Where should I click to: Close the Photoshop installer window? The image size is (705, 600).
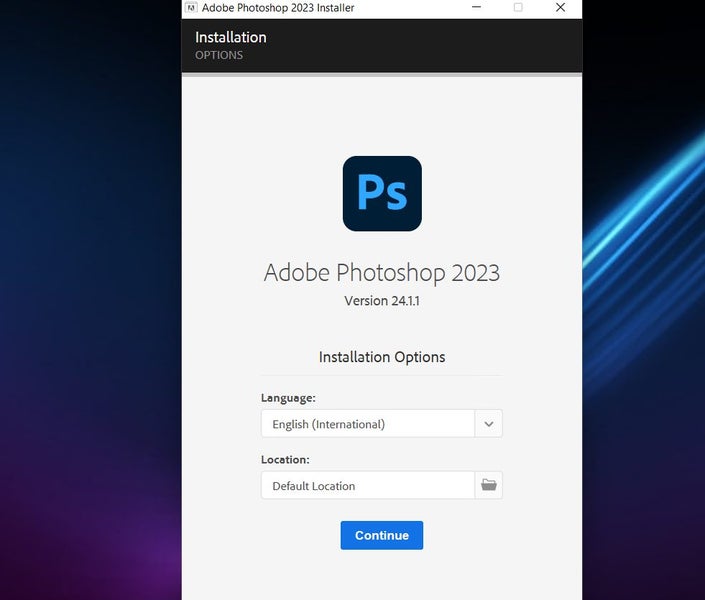[560, 7]
